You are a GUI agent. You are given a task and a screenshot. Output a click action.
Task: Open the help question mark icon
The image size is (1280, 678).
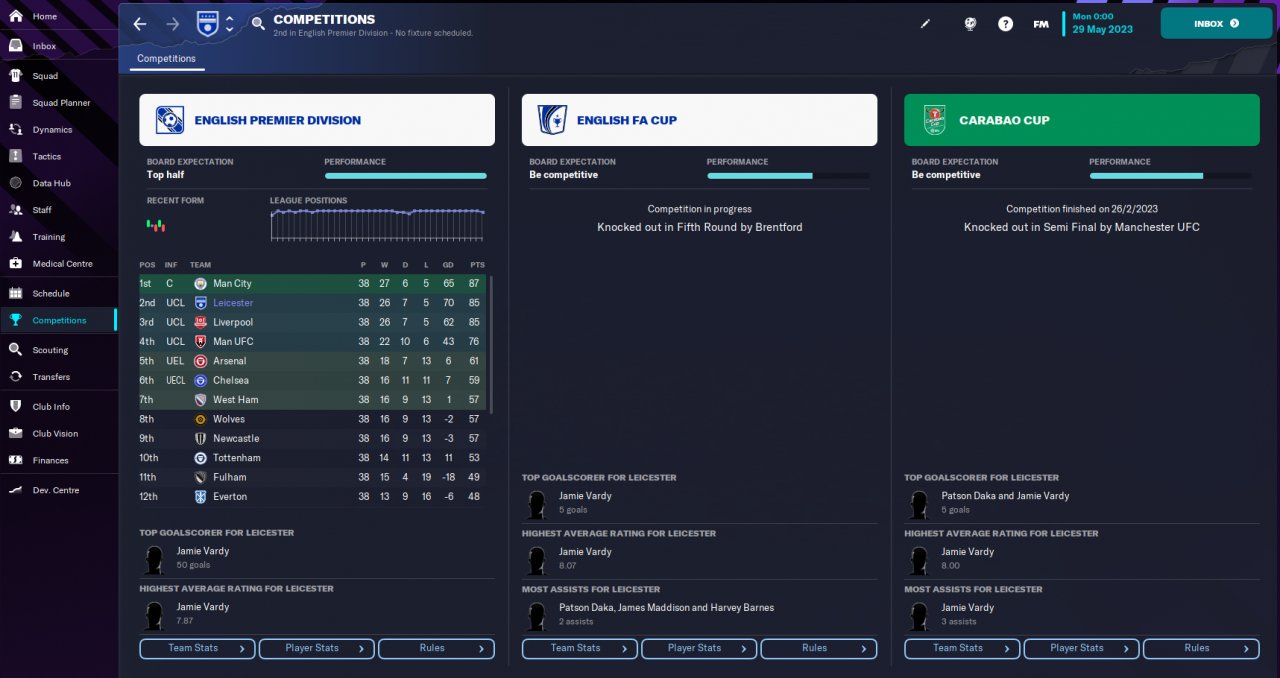tap(1006, 24)
